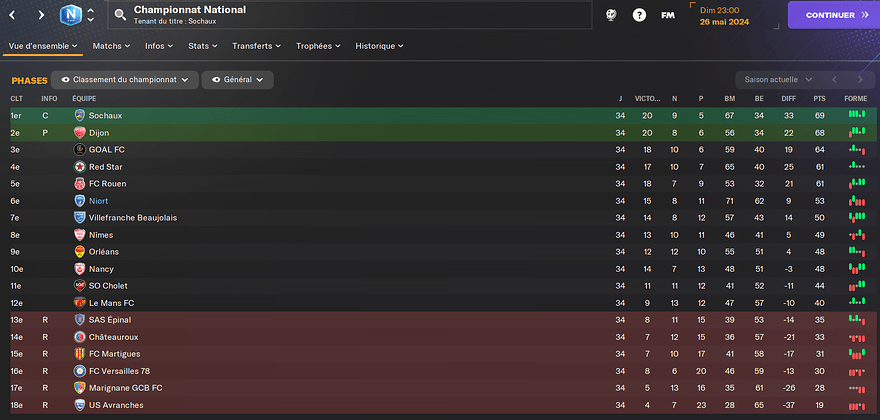Open the Niort team link
The image size is (880, 420).
point(99,201)
